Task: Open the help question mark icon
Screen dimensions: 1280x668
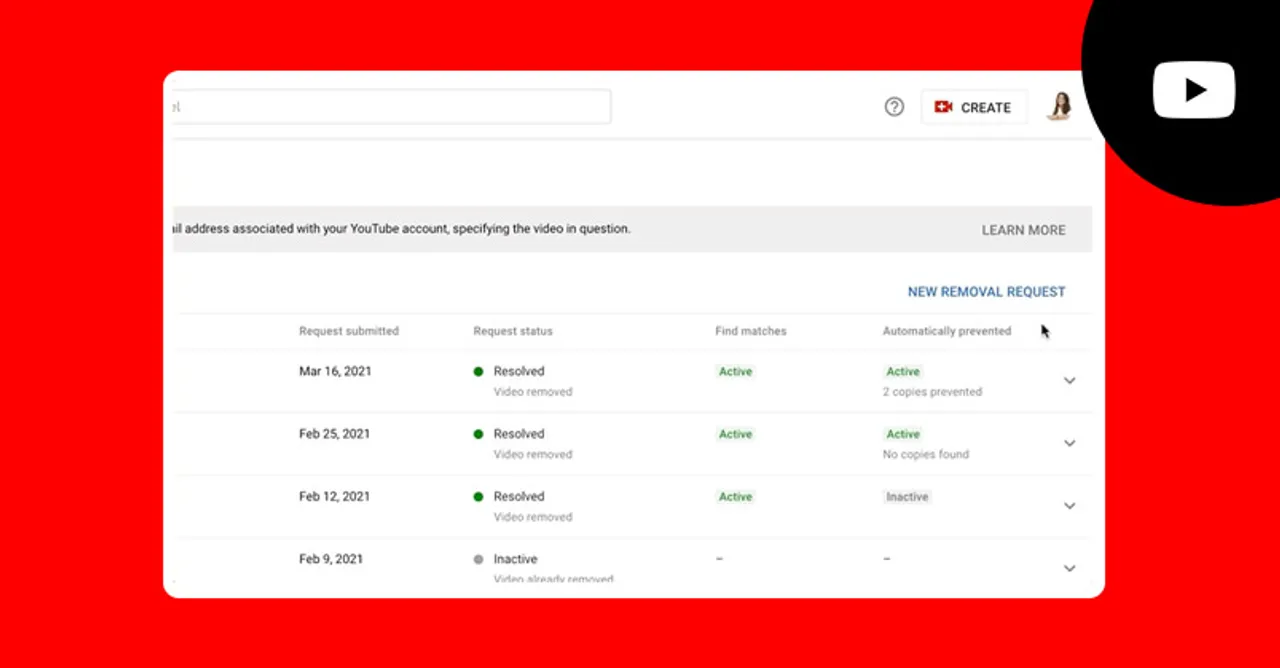Action: [x=894, y=107]
